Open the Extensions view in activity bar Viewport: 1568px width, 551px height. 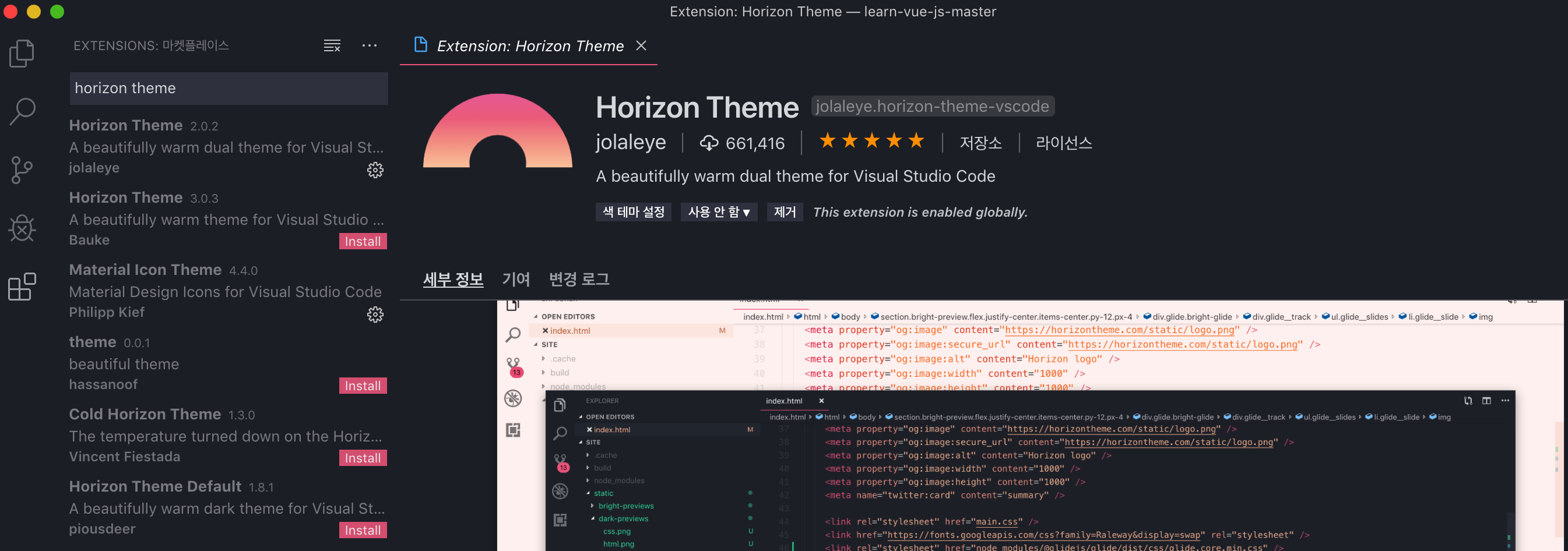pos(23,287)
